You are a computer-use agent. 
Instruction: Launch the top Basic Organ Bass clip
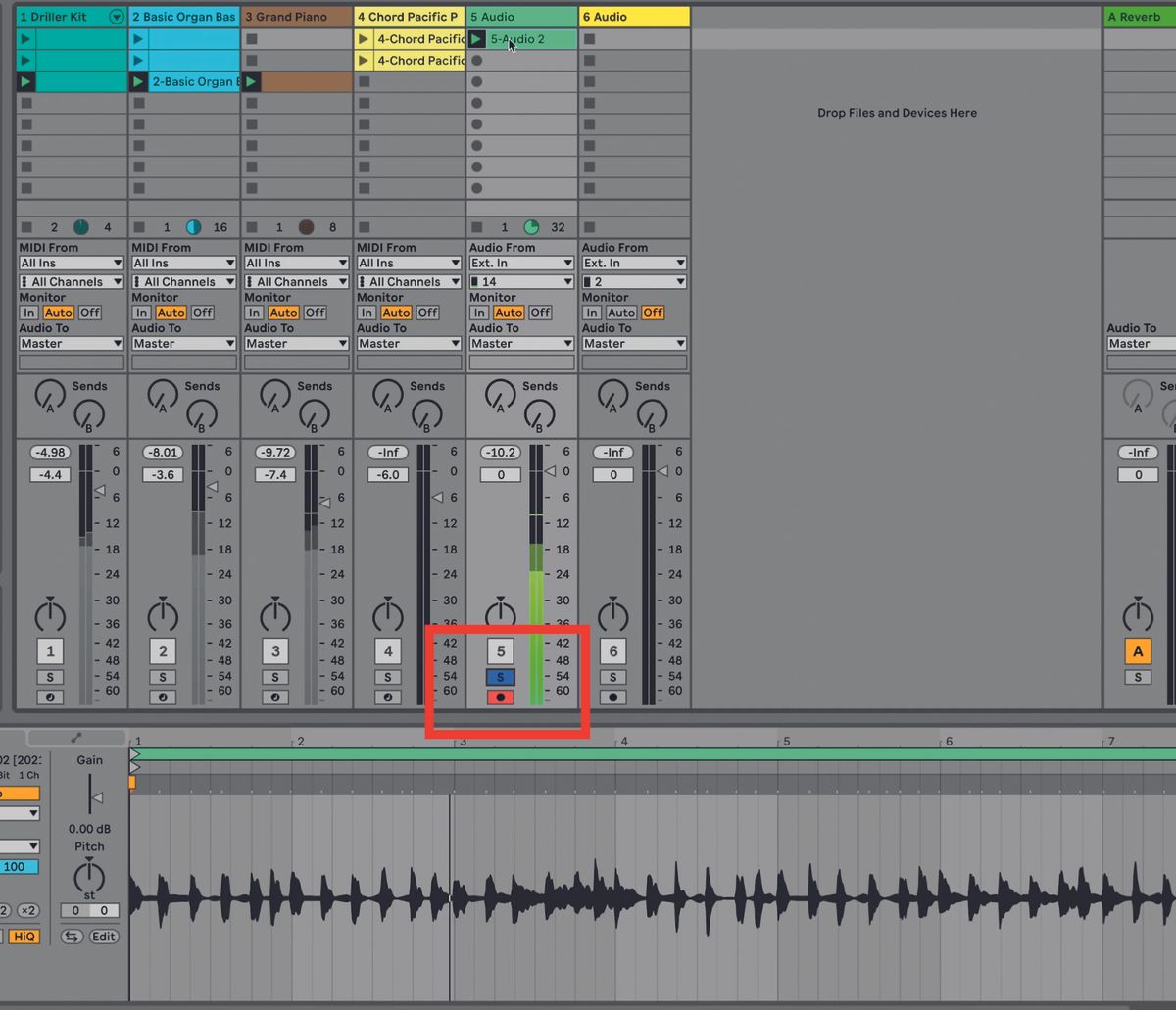tap(139, 39)
